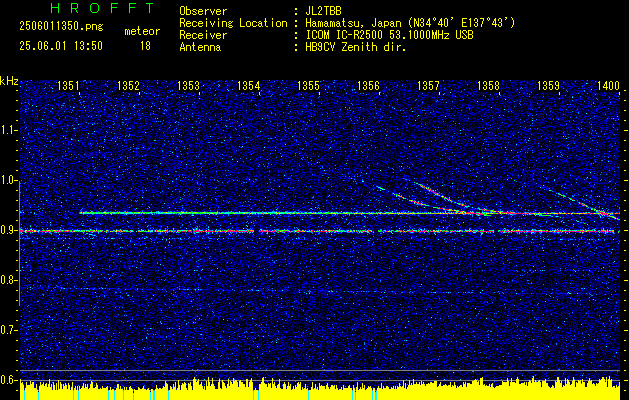
Task: Click the 1354 time marker
Action: [248, 85]
